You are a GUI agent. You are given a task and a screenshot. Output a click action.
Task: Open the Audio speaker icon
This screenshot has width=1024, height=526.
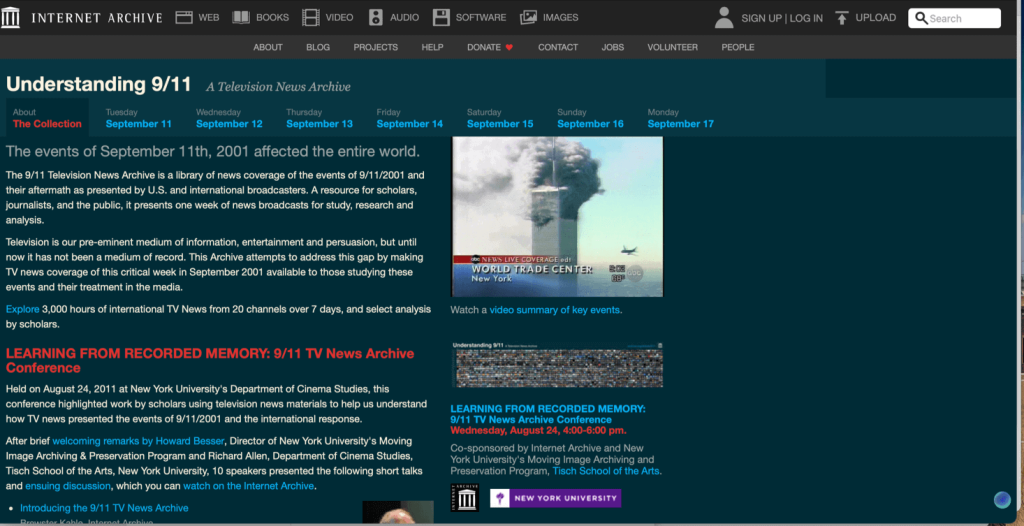376,18
